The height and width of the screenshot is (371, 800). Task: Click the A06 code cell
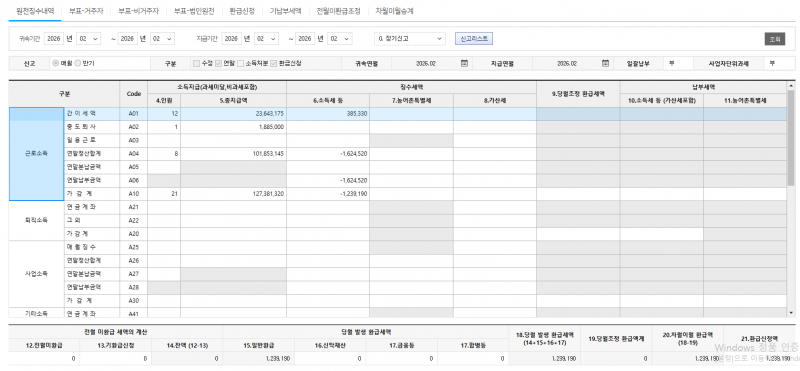[x=134, y=180]
